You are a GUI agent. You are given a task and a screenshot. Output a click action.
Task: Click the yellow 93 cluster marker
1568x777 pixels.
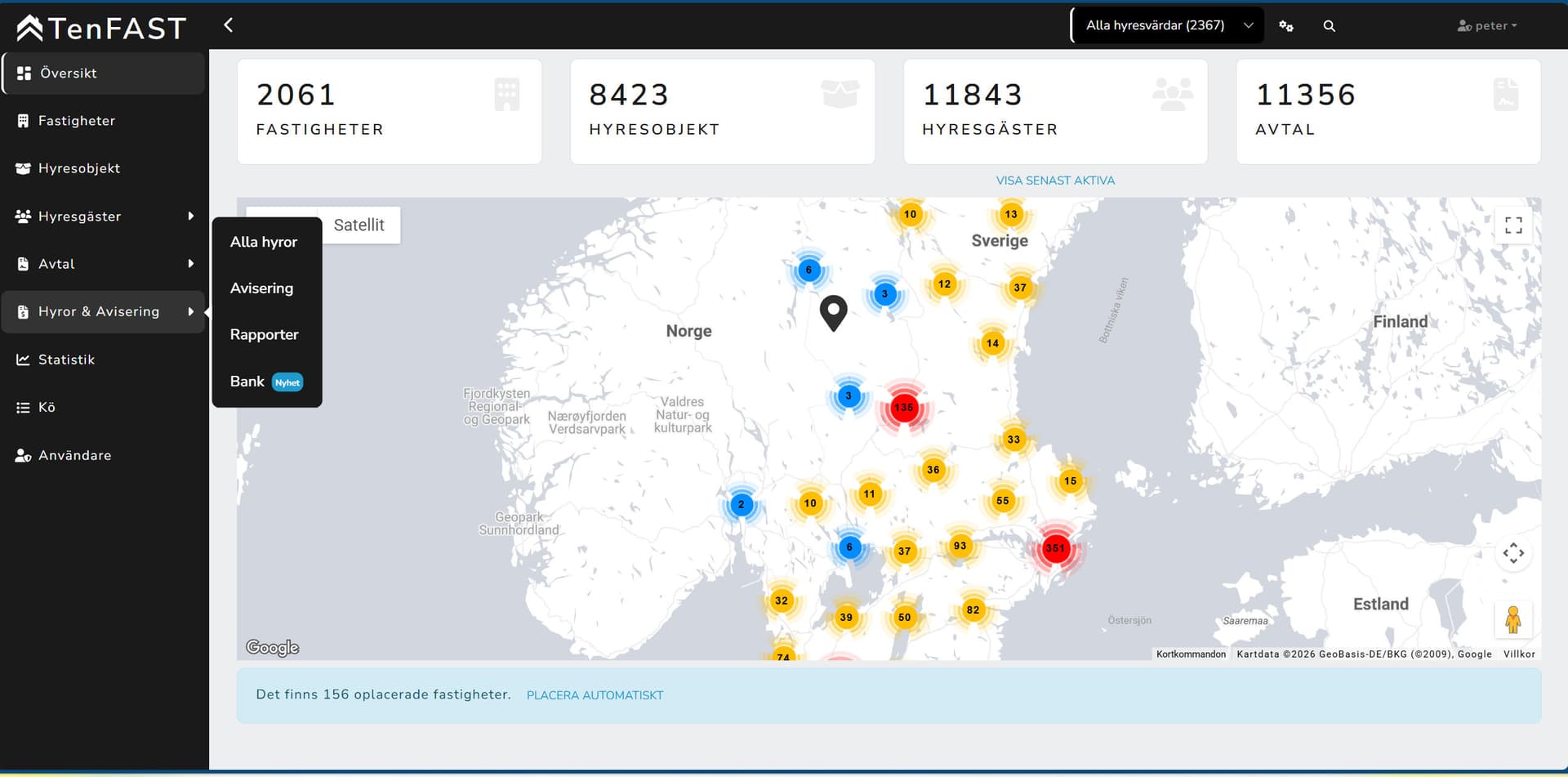pyautogui.click(x=960, y=546)
